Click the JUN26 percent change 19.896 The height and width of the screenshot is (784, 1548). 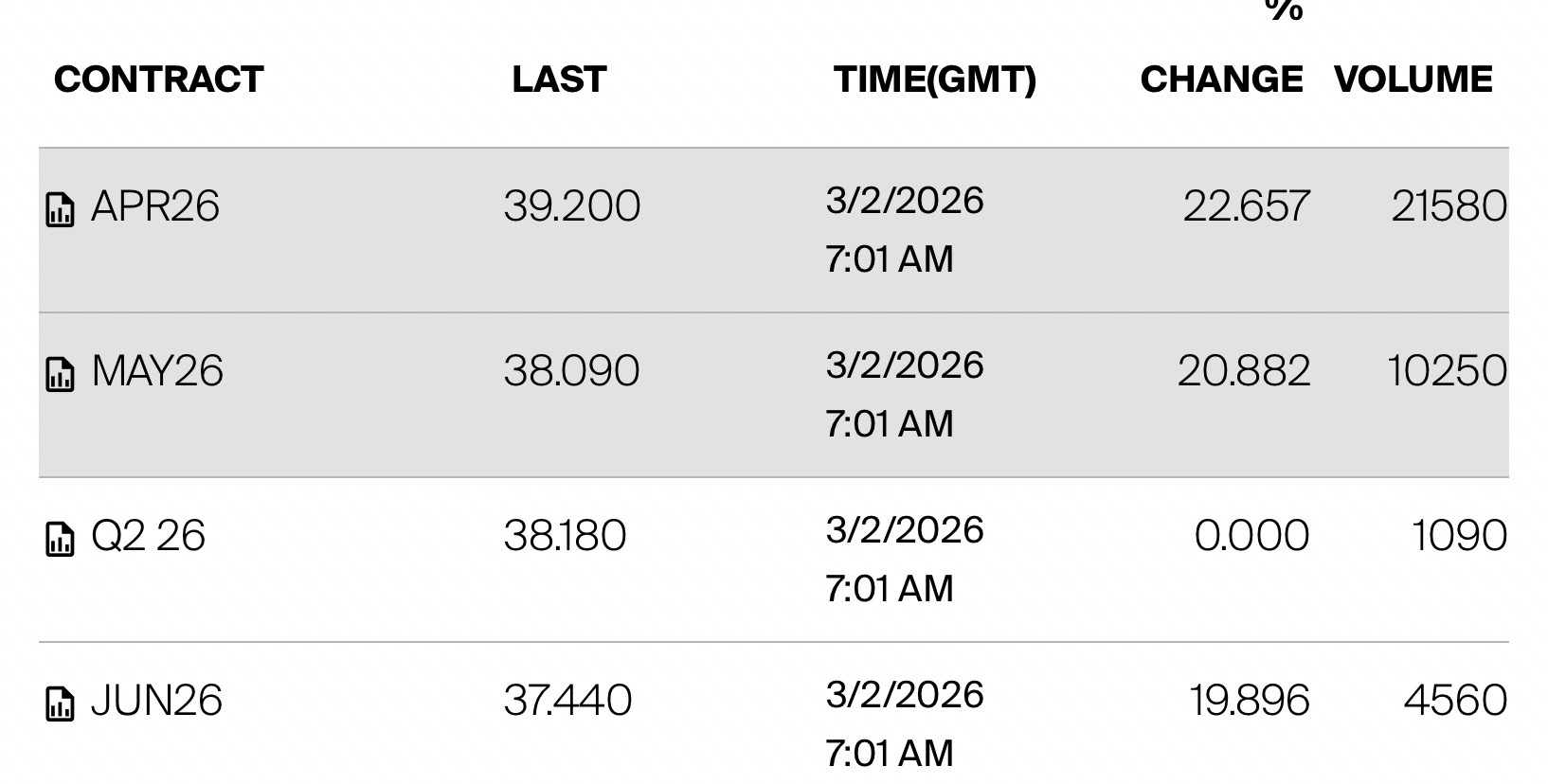pyautogui.click(x=1249, y=701)
